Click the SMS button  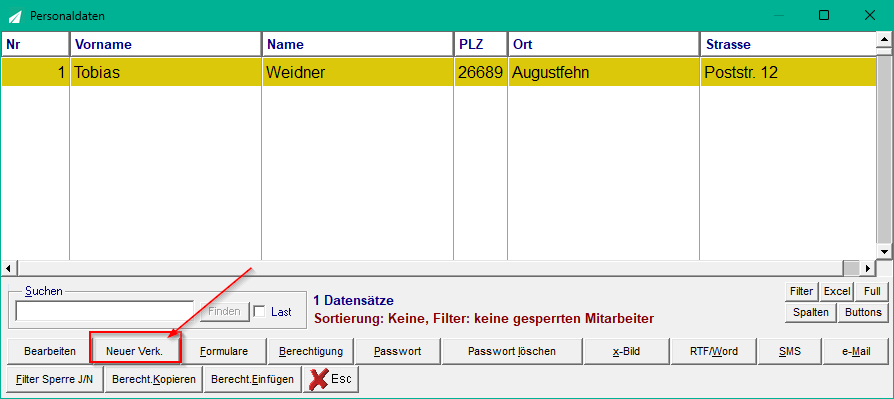pos(790,351)
